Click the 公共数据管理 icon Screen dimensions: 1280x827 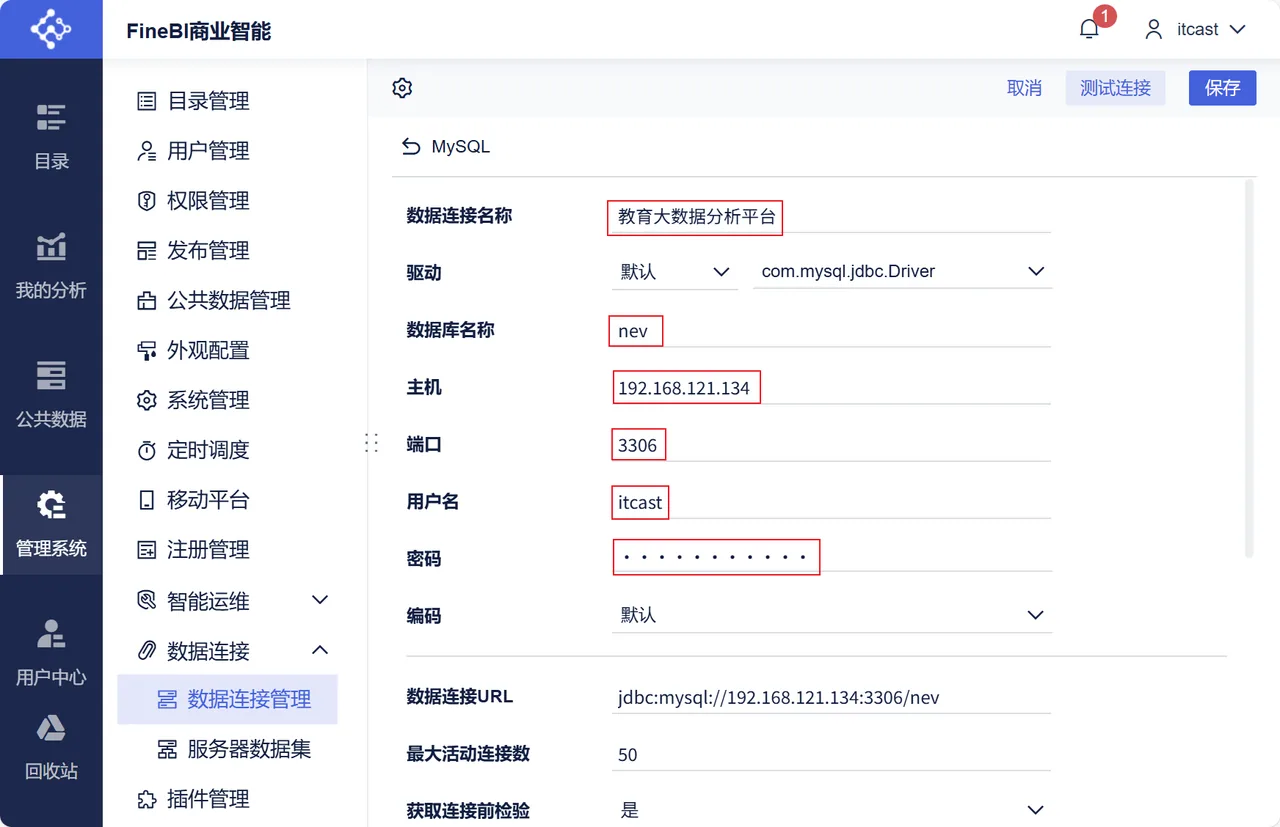tap(147, 301)
